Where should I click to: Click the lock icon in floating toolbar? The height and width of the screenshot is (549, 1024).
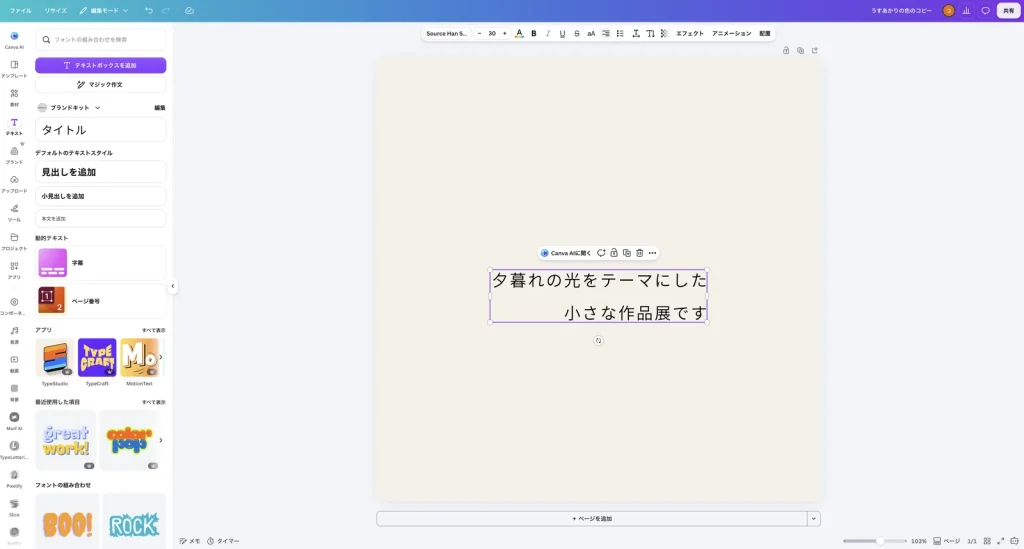614,253
